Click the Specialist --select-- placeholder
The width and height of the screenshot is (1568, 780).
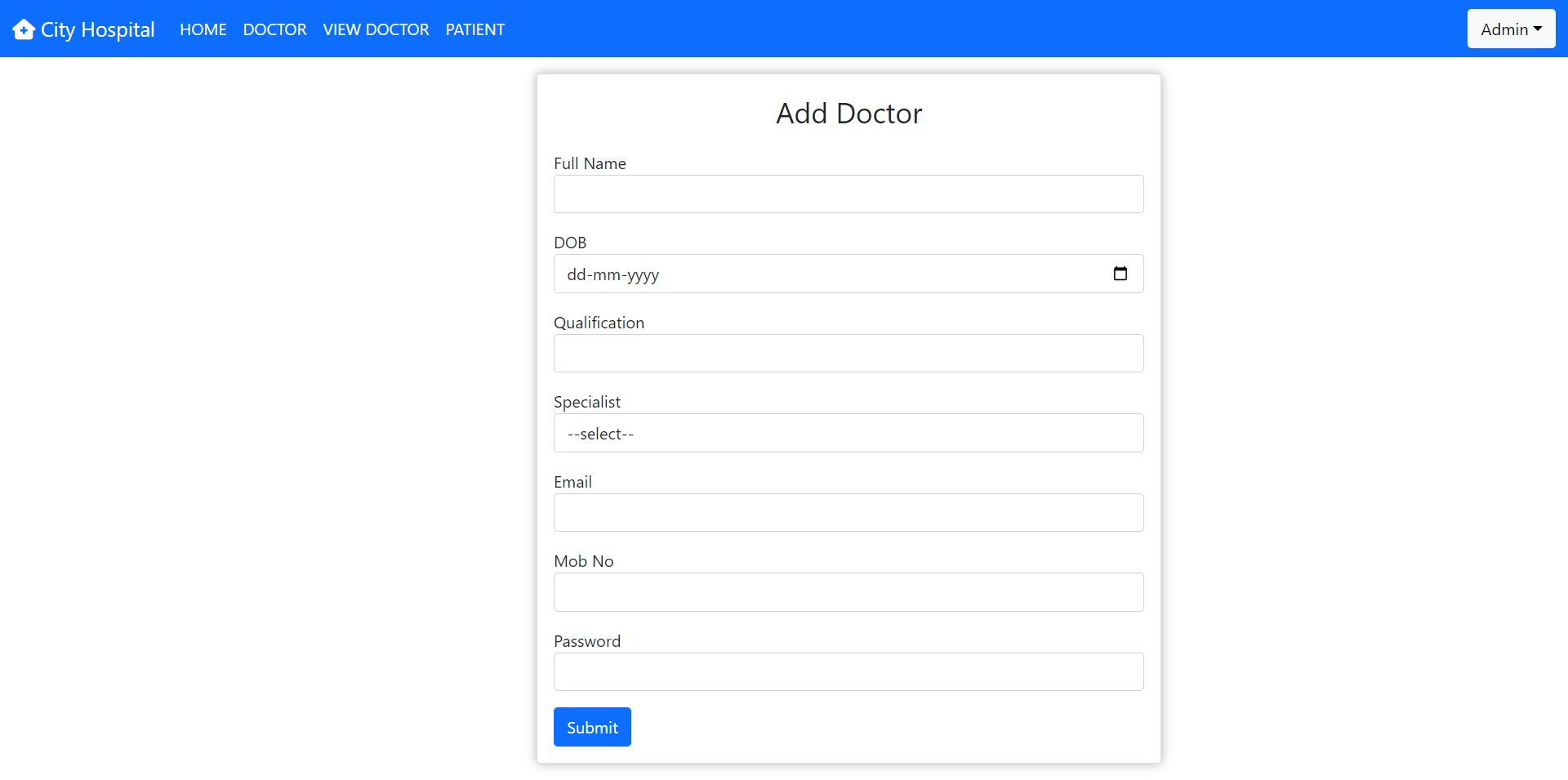600,433
